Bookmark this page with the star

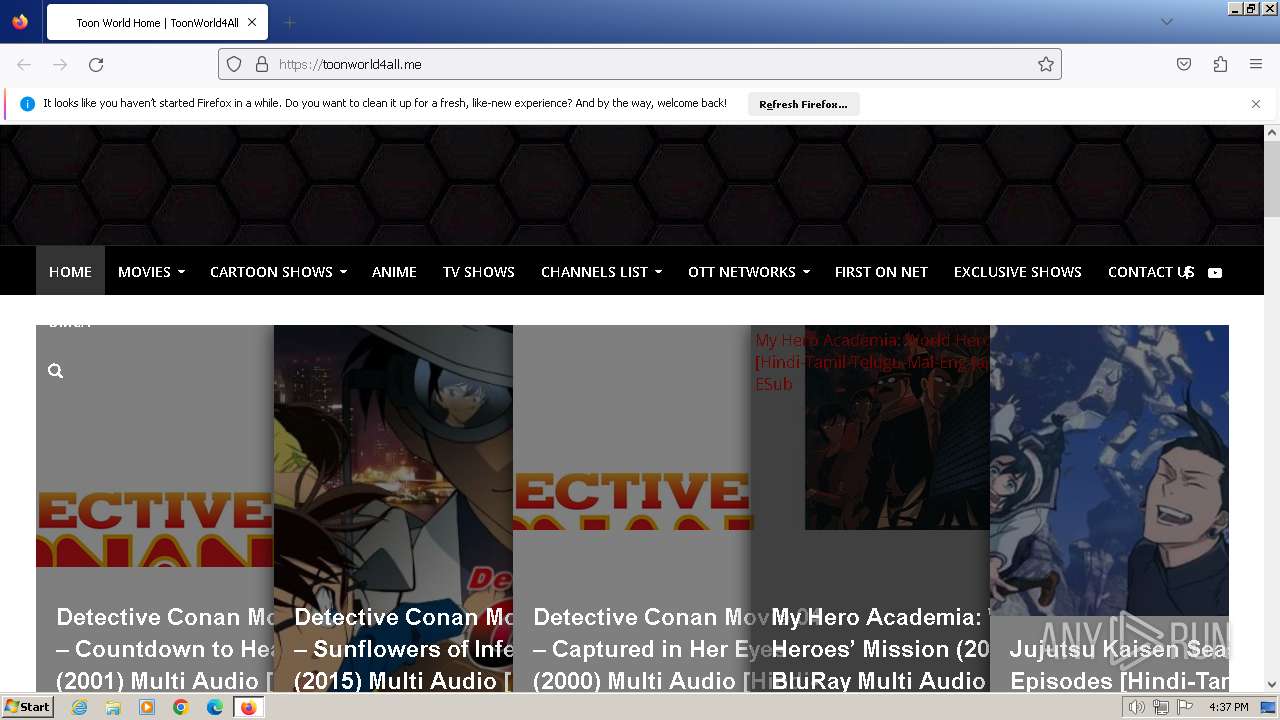[x=1046, y=64]
